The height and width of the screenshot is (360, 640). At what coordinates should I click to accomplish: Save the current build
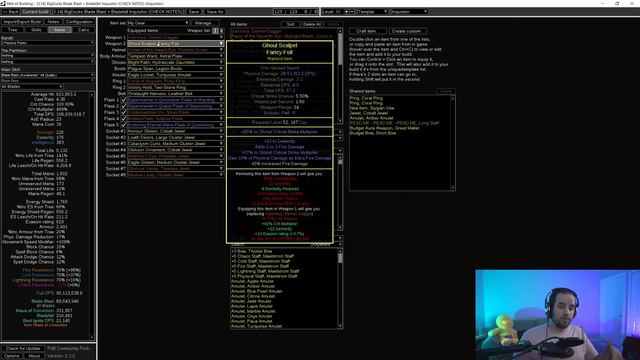click(x=194, y=11)
